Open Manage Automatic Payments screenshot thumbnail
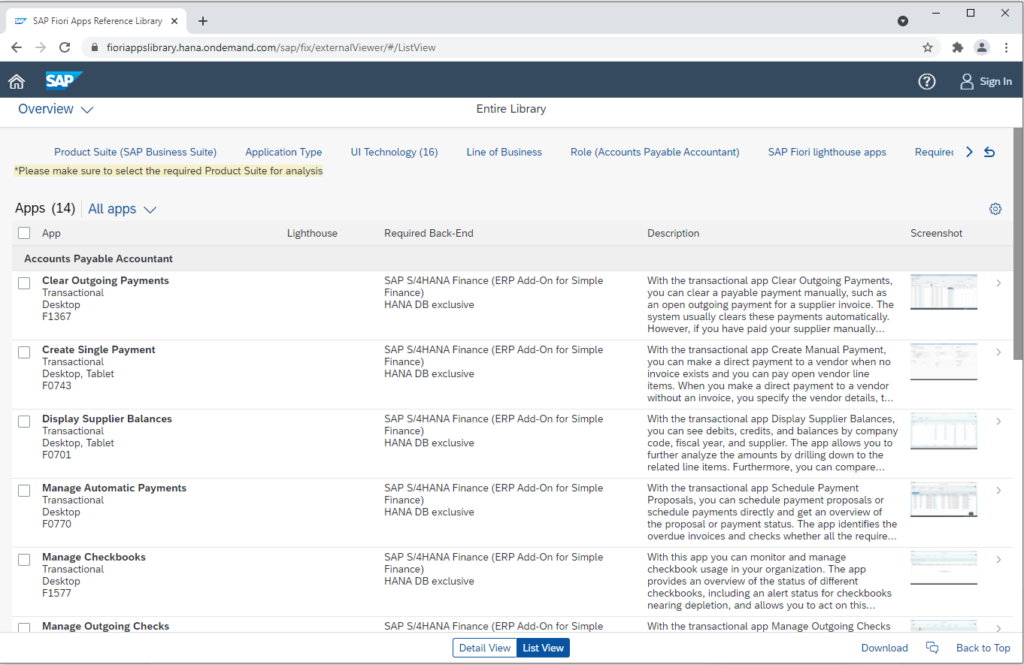1024x665 pixels. click(944, 500)
